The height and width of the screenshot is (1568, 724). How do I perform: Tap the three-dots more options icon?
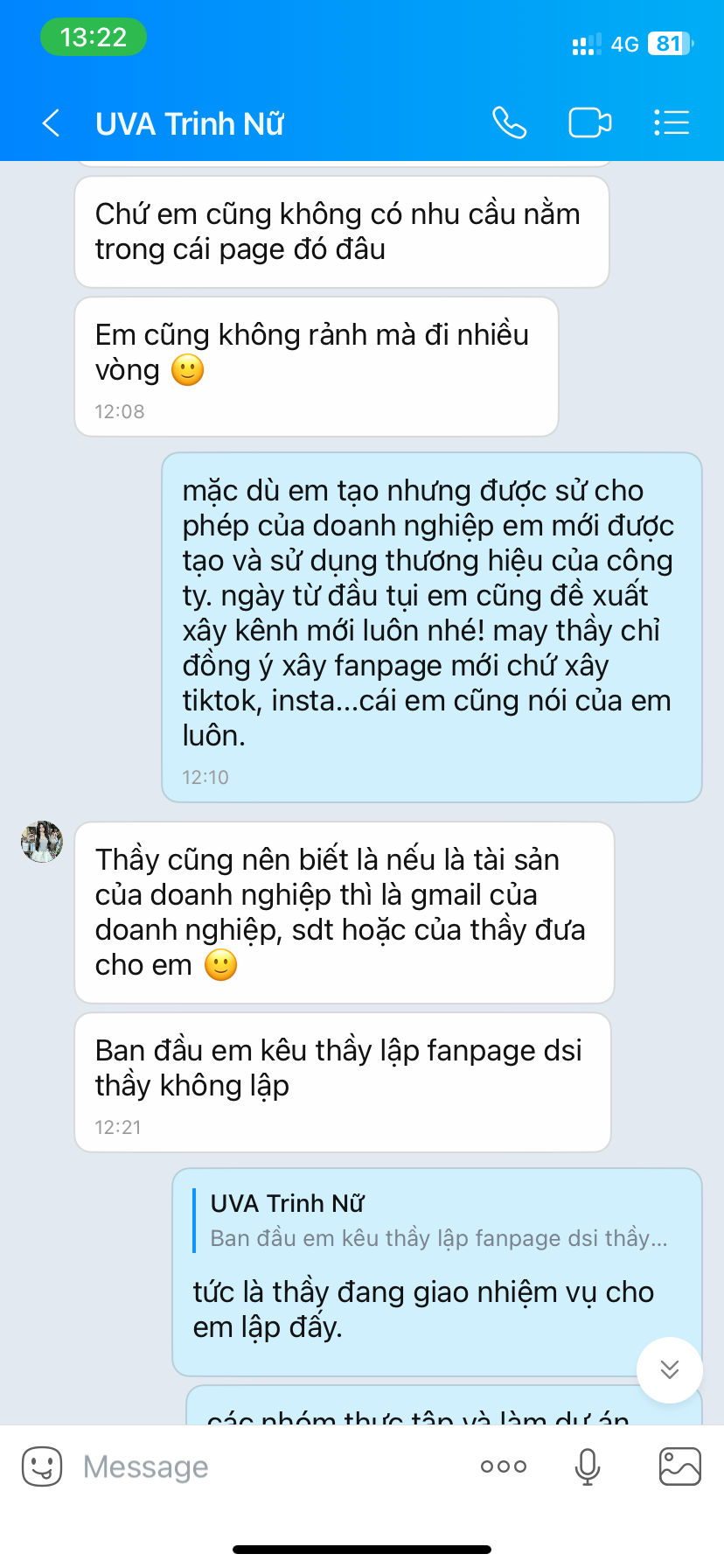coord(504,1466)
